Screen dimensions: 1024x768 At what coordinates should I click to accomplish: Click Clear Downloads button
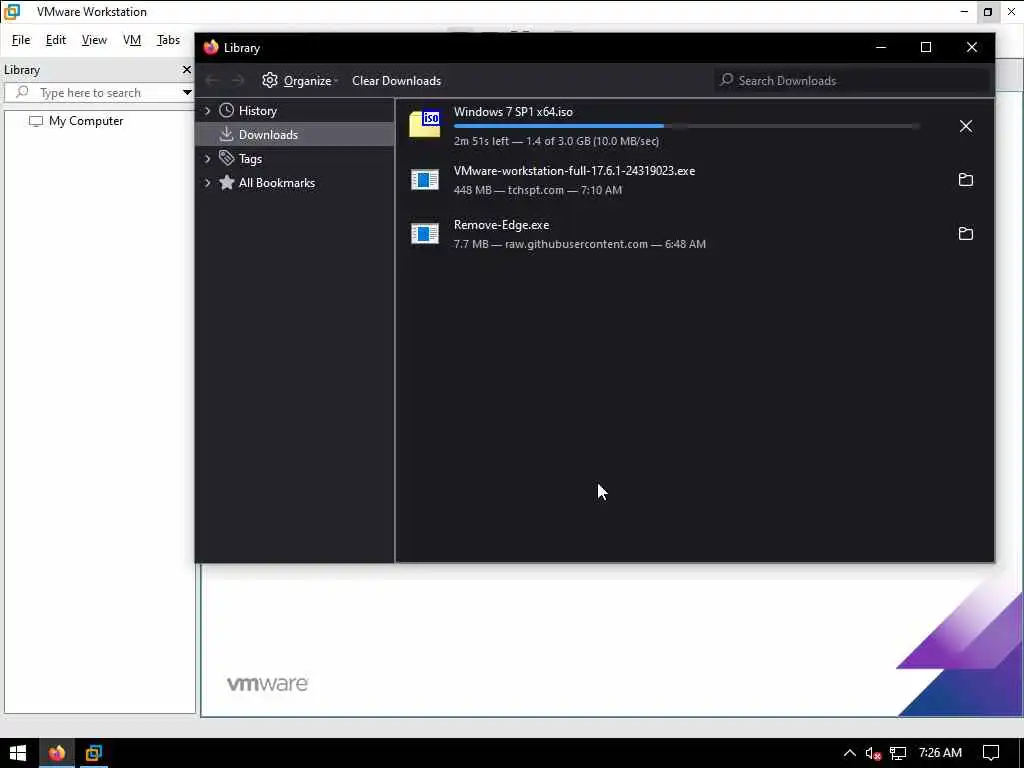pos(396,80)
